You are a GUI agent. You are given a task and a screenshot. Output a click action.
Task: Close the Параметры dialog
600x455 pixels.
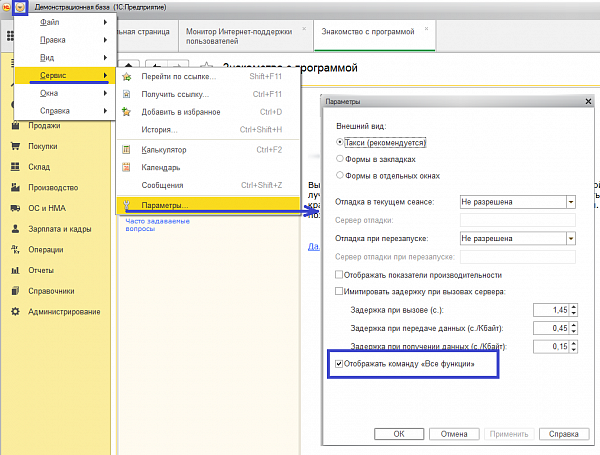(589, 101)
